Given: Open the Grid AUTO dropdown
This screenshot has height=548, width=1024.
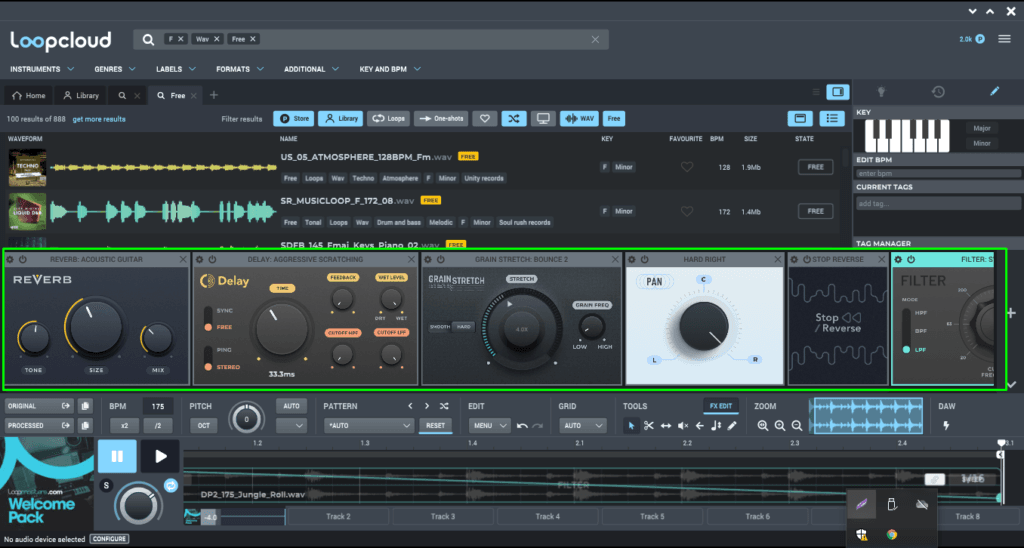Looking at the screenshot, I should (x=582, y=426).
